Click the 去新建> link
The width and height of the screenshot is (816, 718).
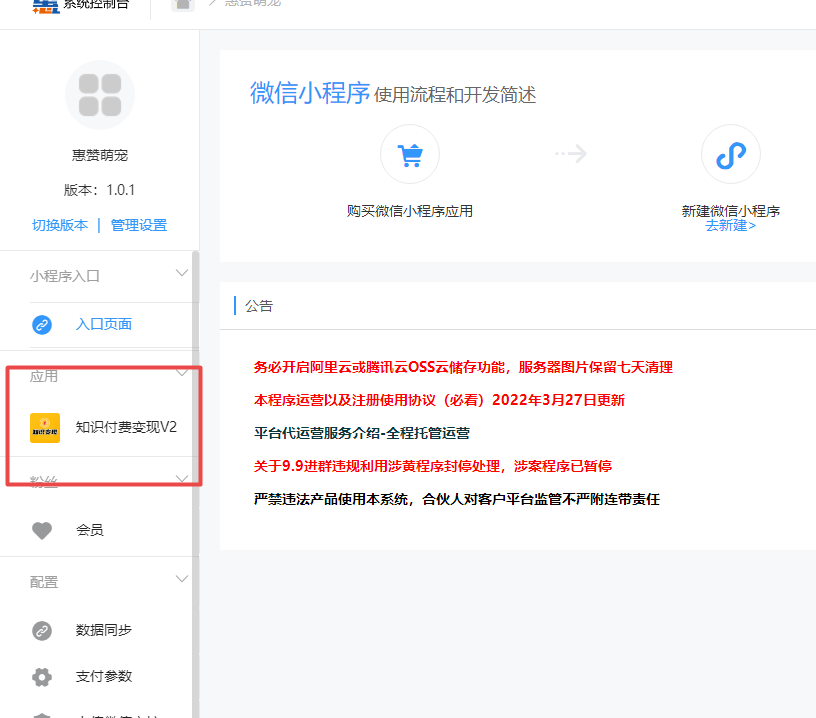(731, 226)
